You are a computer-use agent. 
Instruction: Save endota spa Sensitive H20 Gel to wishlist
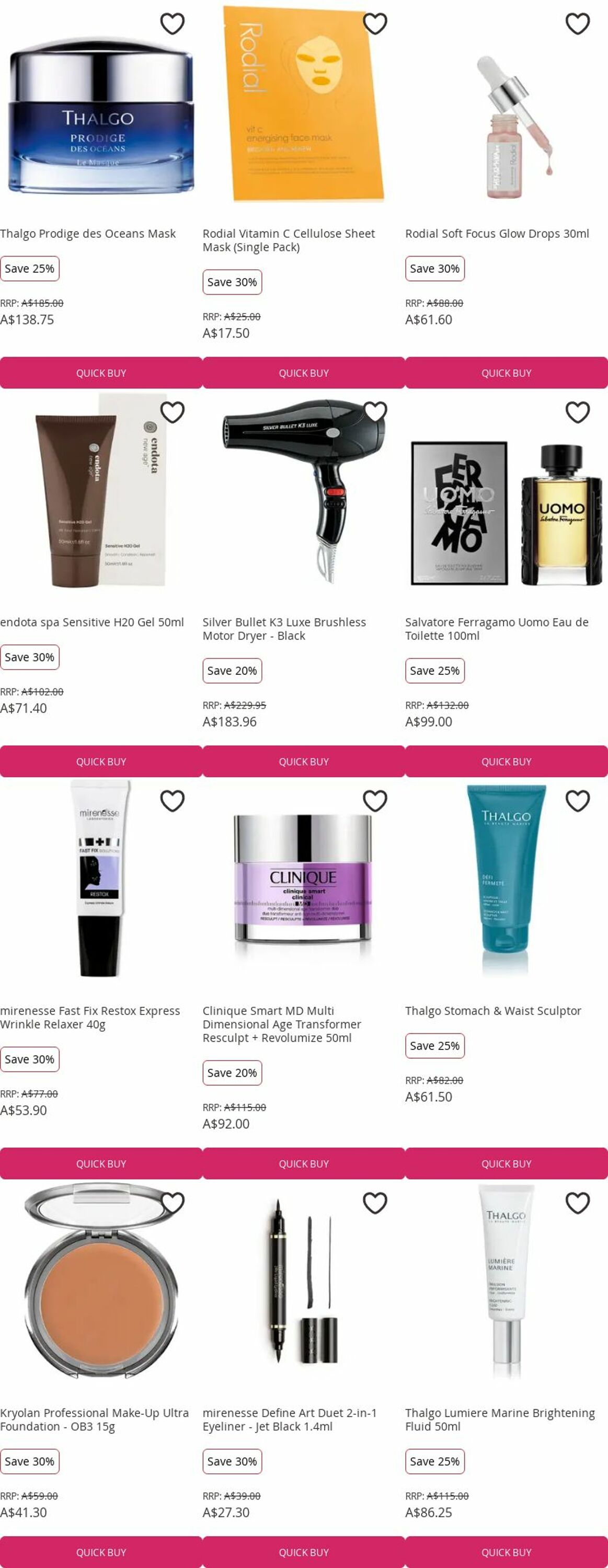(x=172, y=412)
